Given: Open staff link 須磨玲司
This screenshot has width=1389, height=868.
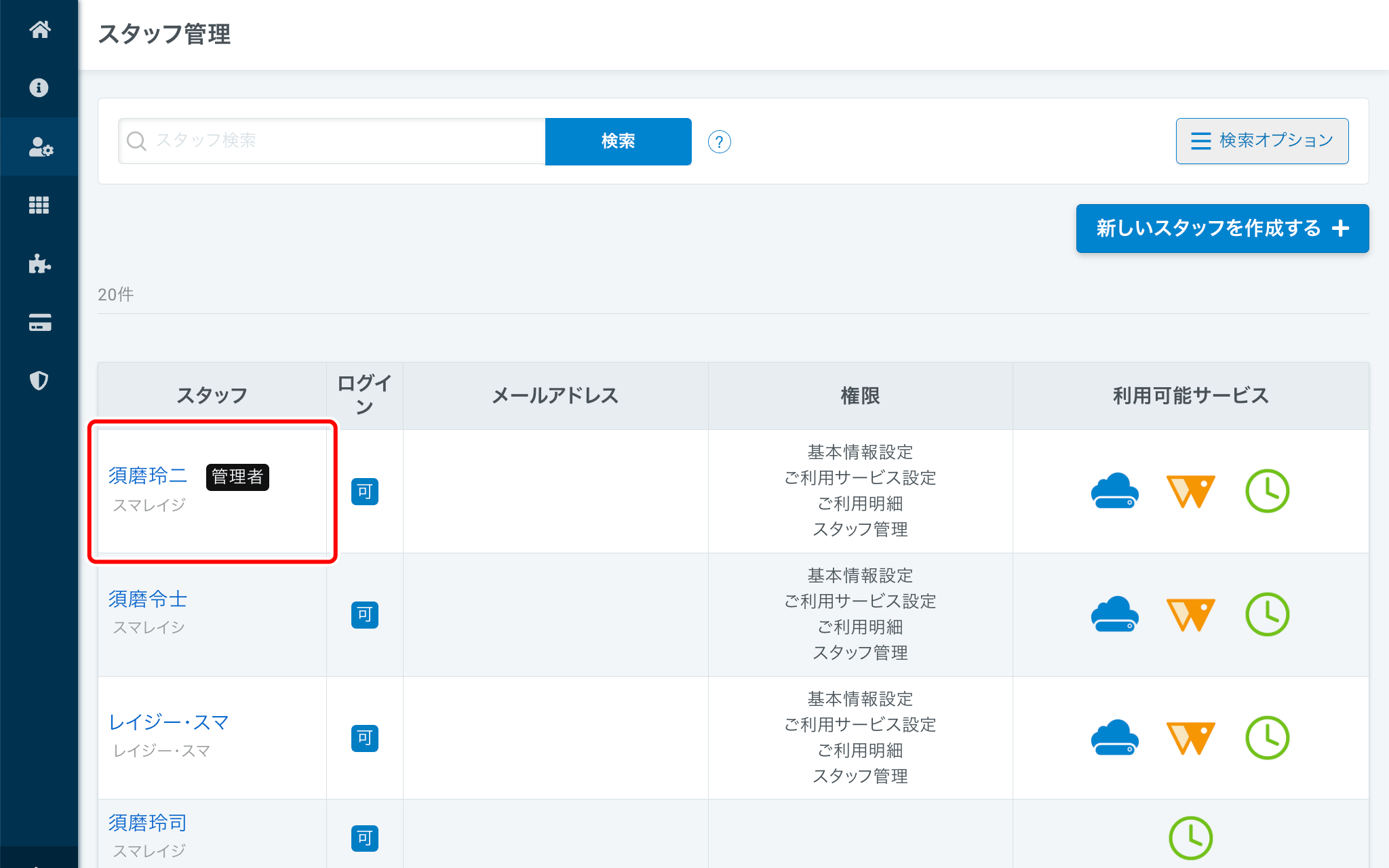Looking at the screenshot, I should [x=148, y=823].
